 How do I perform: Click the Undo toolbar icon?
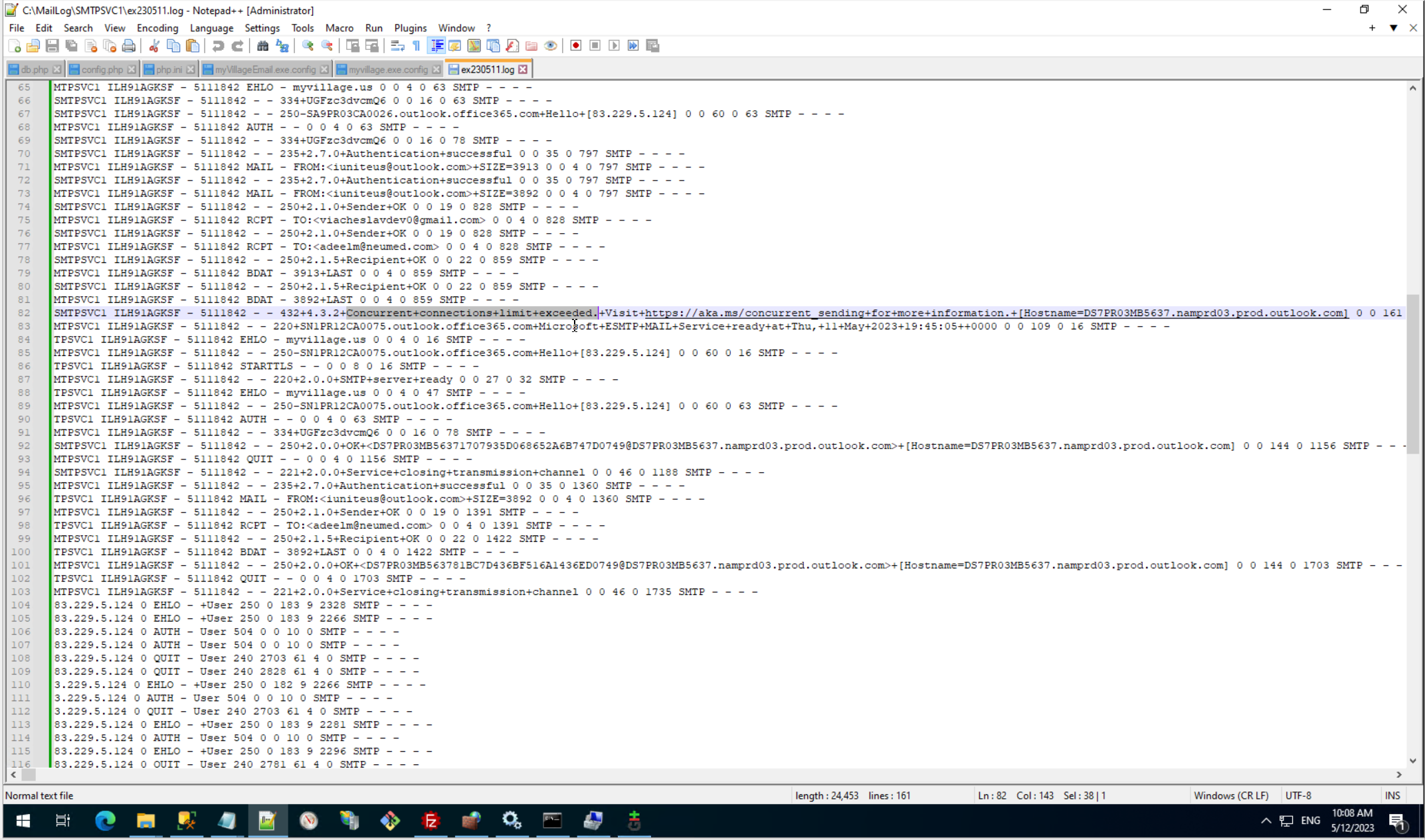point(218,46)
